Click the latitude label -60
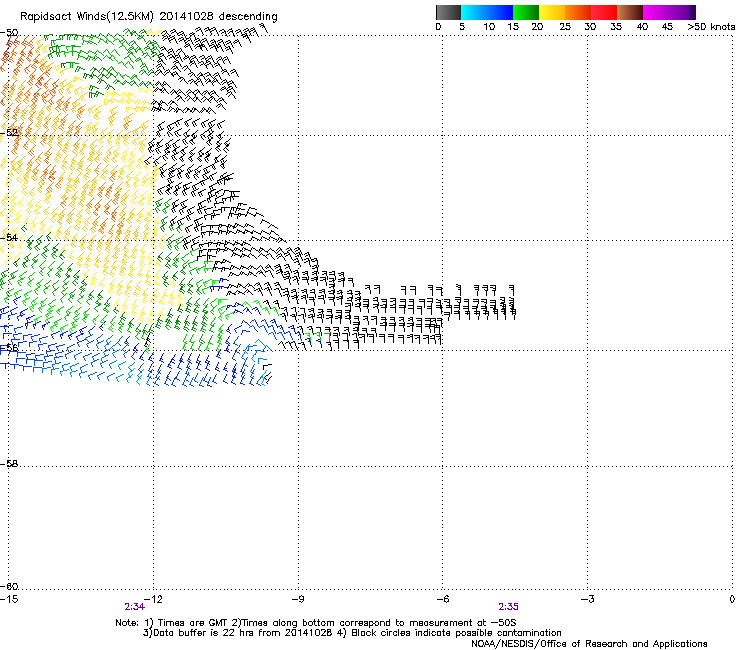Screen dimensions: 740x650 tap(9, 587)
